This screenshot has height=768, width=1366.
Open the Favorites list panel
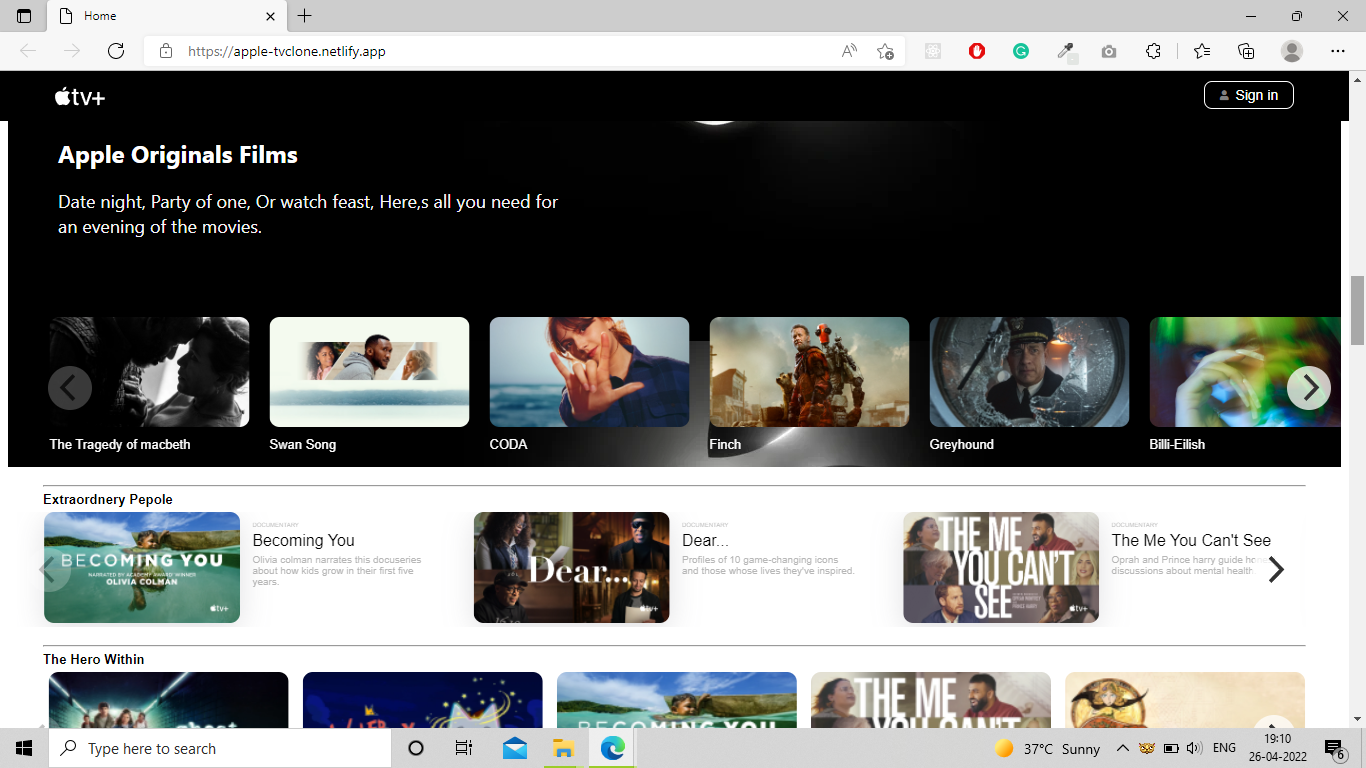1202,51
